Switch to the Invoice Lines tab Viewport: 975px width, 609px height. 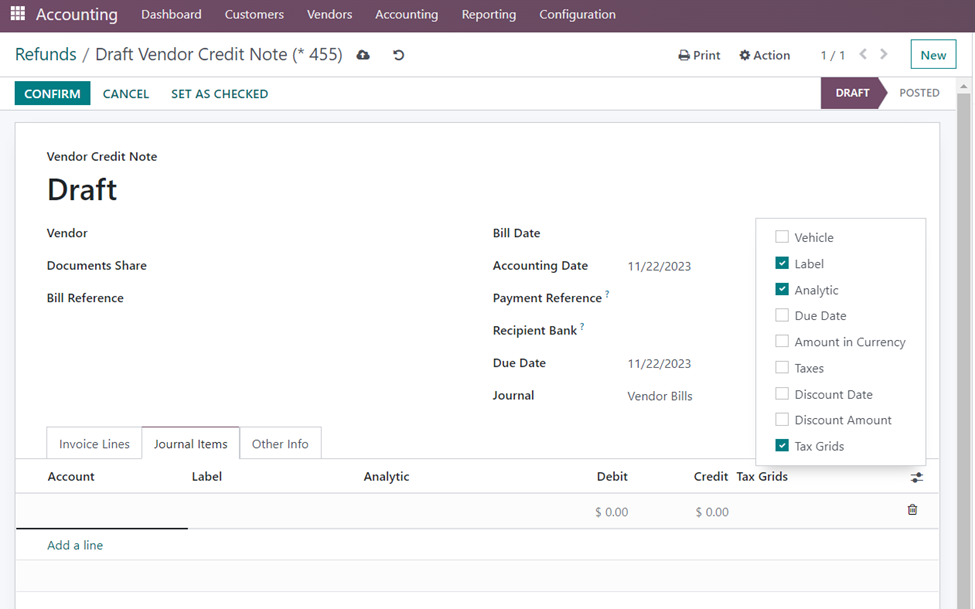pyautogui.click(x=94, y=444)
